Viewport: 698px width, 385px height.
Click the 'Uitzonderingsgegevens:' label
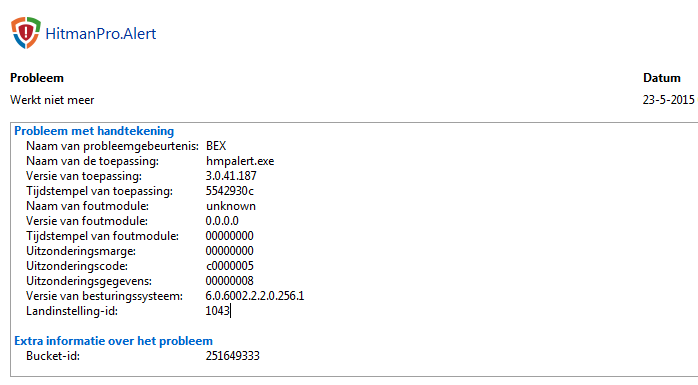point(89,281)
